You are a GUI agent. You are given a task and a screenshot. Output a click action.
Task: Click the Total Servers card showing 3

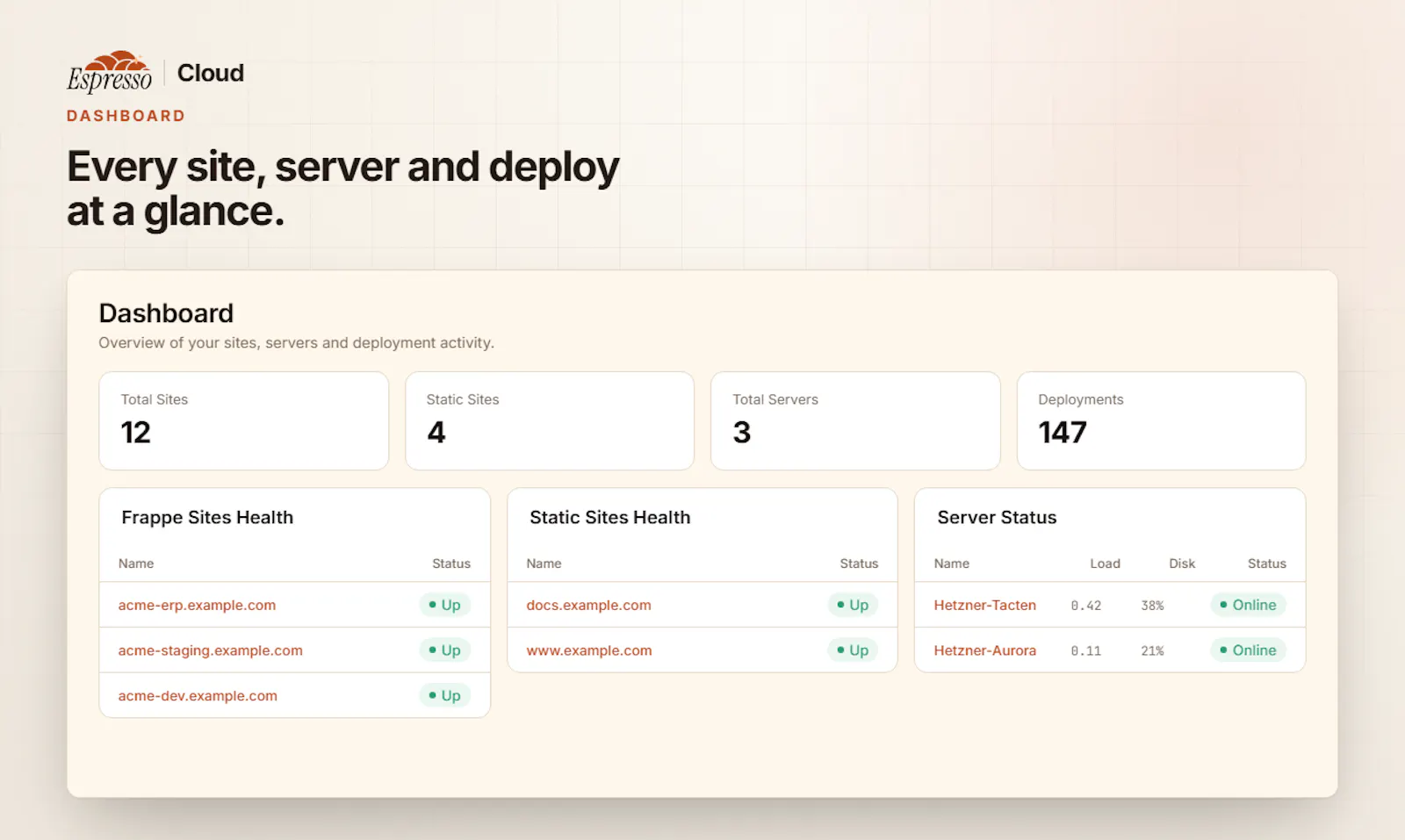point(855,420)
